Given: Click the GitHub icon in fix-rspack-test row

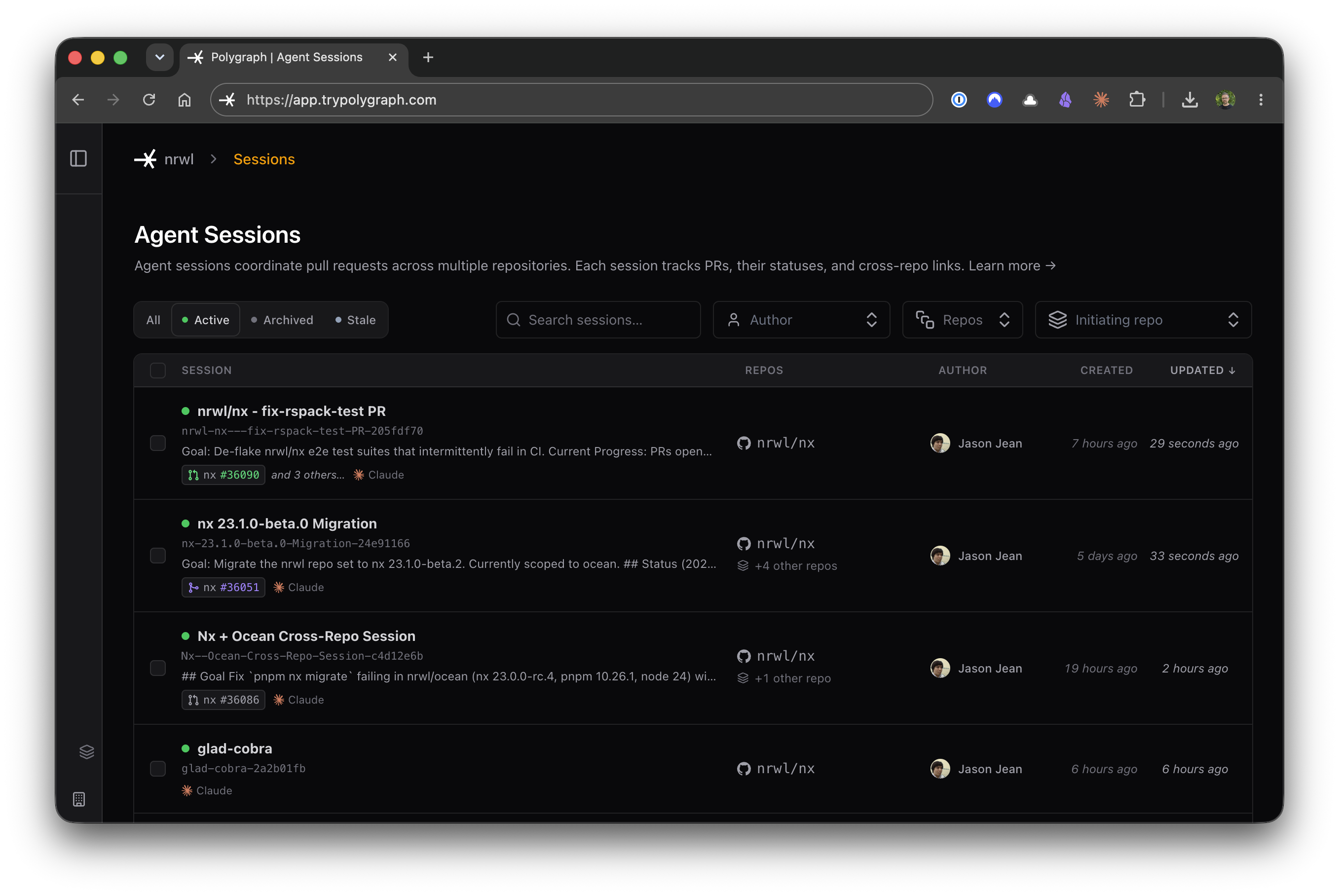Looking at the screenshot, I should coord(744,443).
